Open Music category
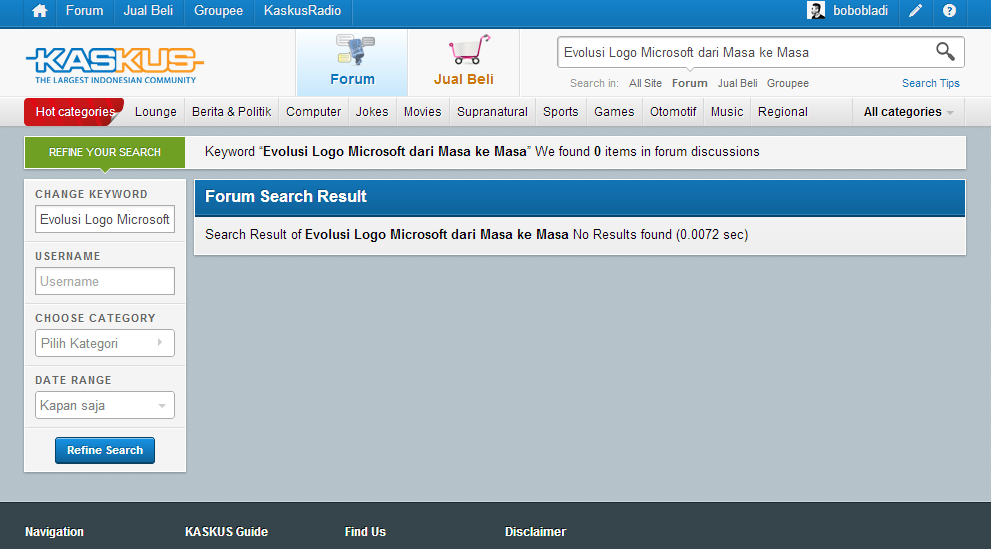The image size is (991, 549). 727,112
